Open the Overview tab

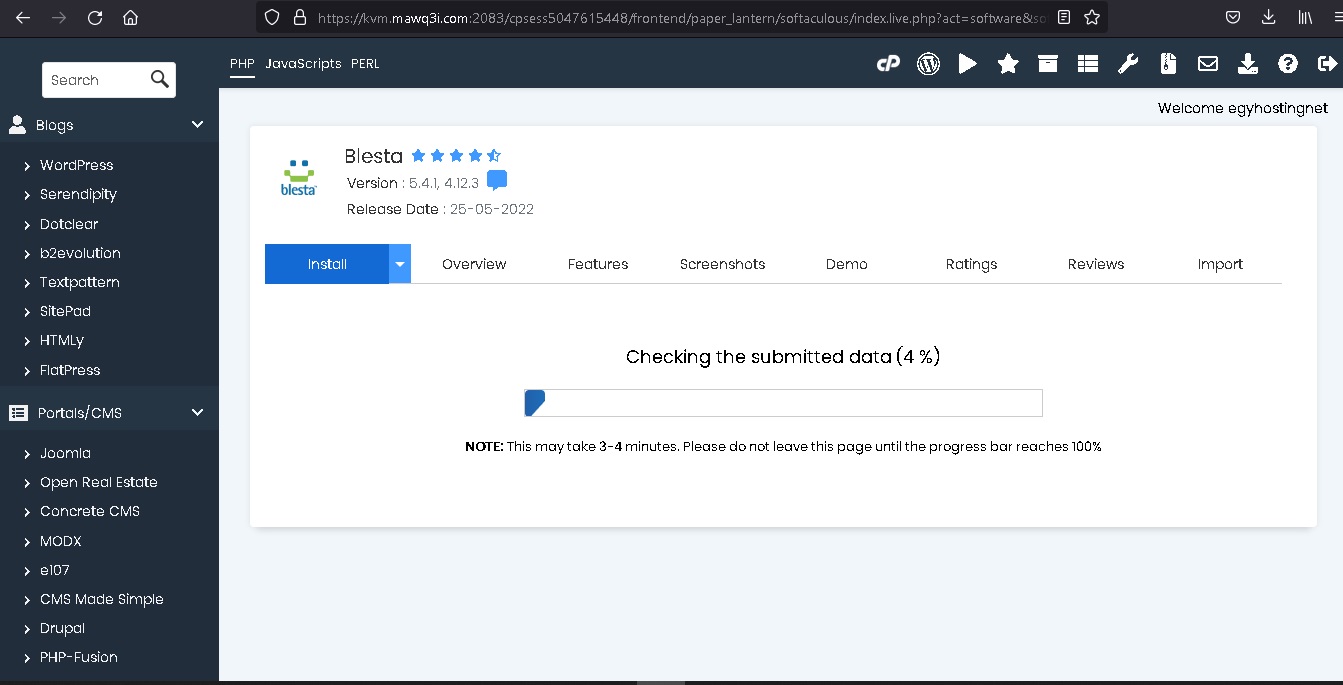474,264
